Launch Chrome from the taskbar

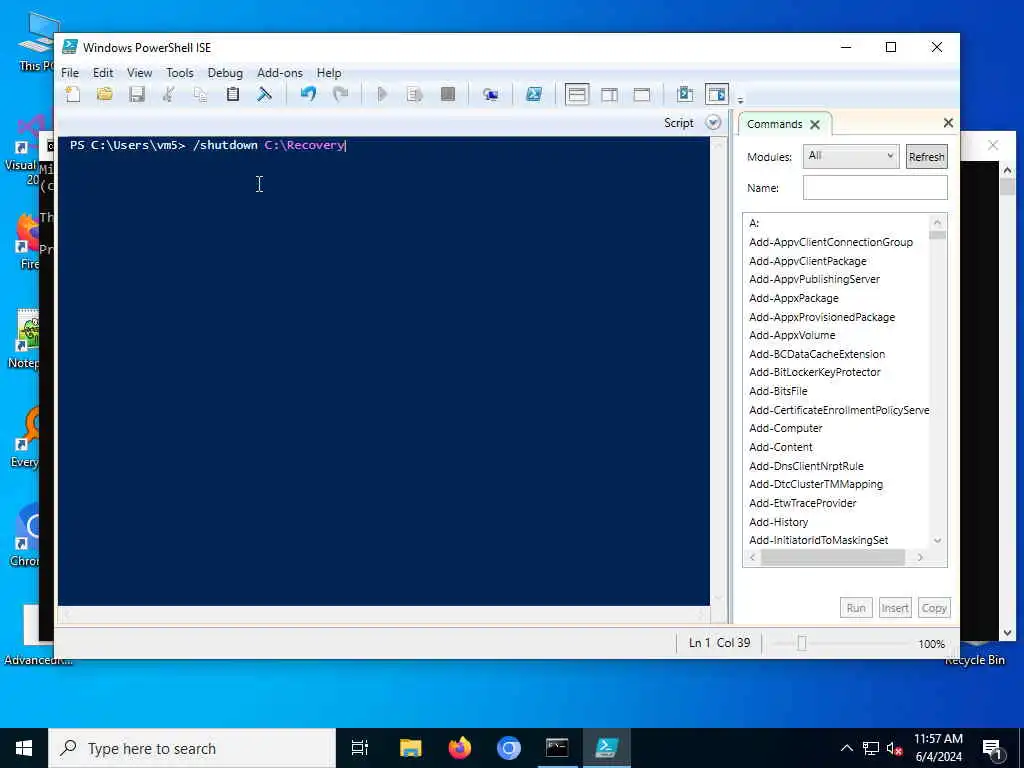pyautogui.click(x=509, y=748)
